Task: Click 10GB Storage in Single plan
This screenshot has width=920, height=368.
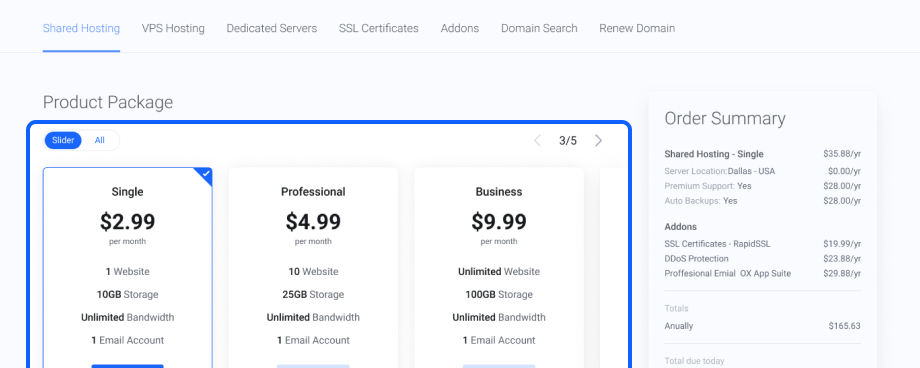Action: [127, 295]
